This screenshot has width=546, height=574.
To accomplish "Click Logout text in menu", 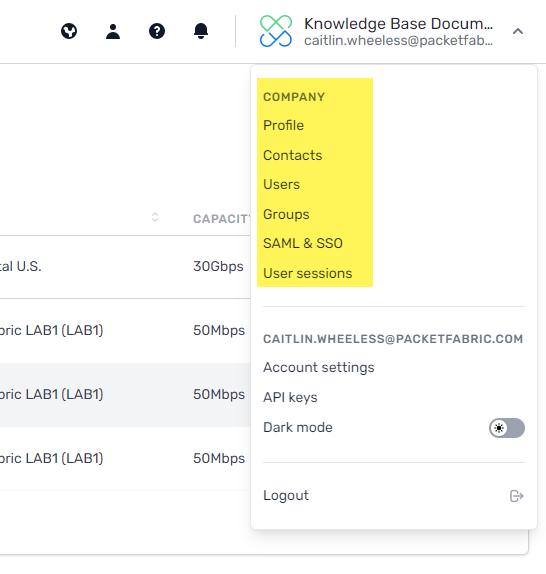I will 286,496.
